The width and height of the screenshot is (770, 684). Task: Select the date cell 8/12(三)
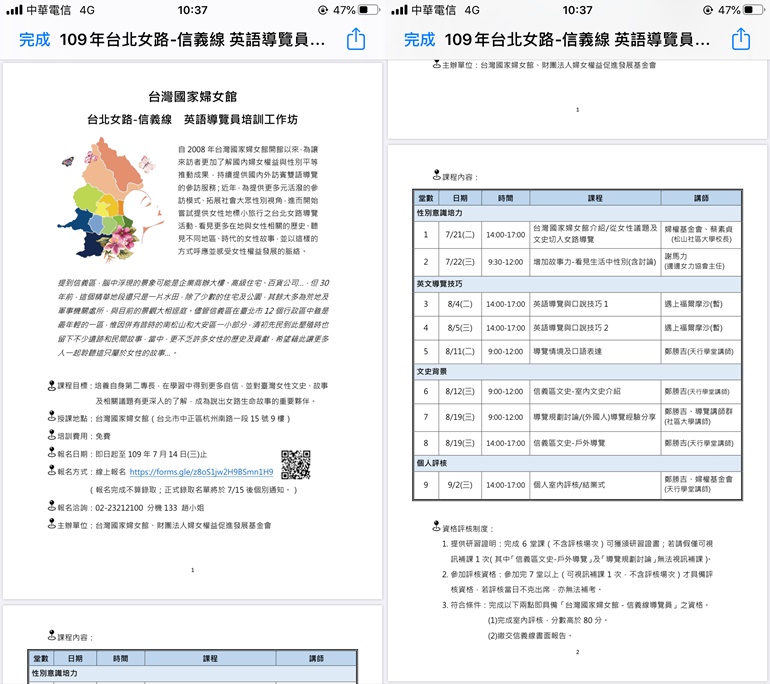click(x=460, y=391)
